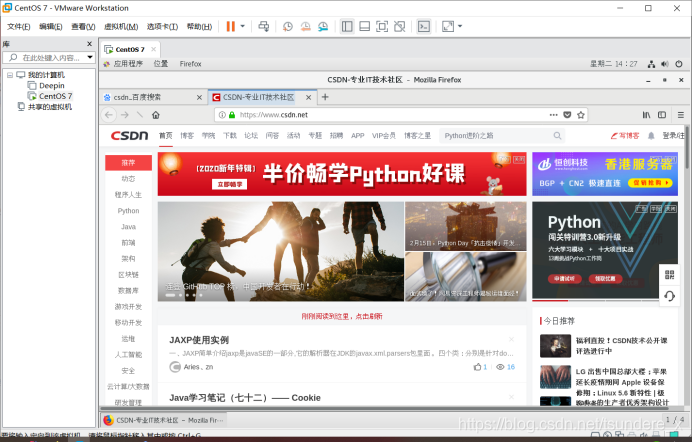Click the customer service headset icon
Viewport: 692px width, 443px height.
669,296
